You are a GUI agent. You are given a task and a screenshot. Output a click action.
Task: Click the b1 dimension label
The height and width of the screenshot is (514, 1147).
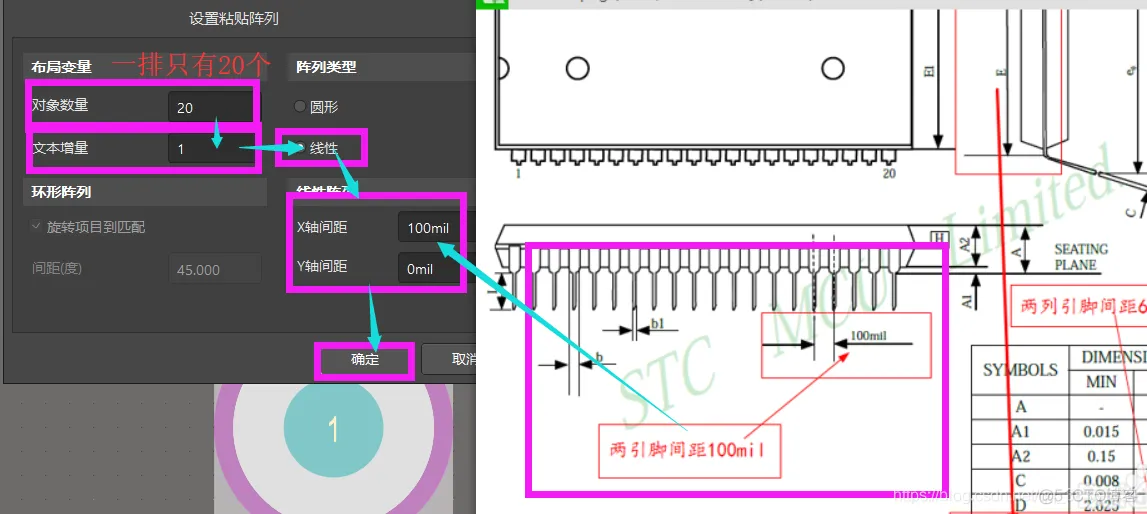[656, 323]
